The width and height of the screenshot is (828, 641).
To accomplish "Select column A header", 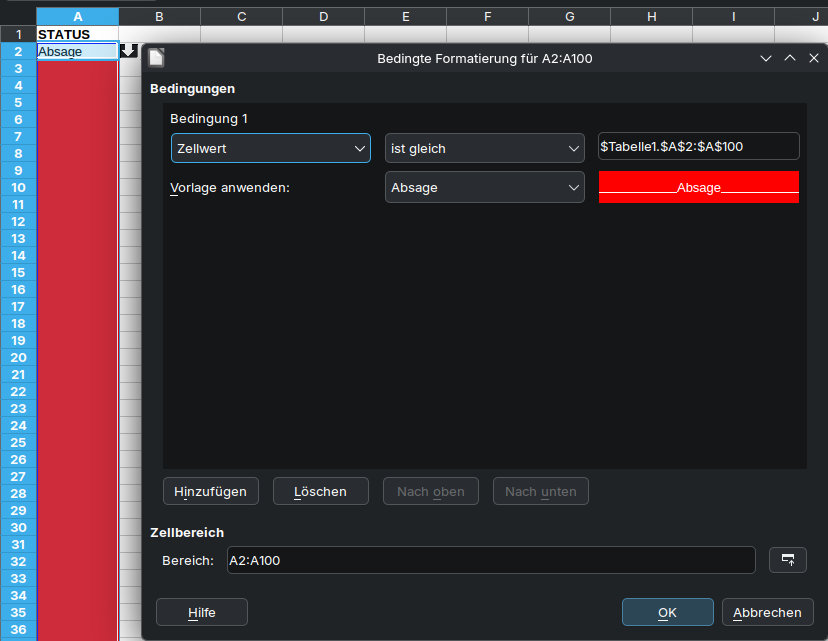I will 78,17.
